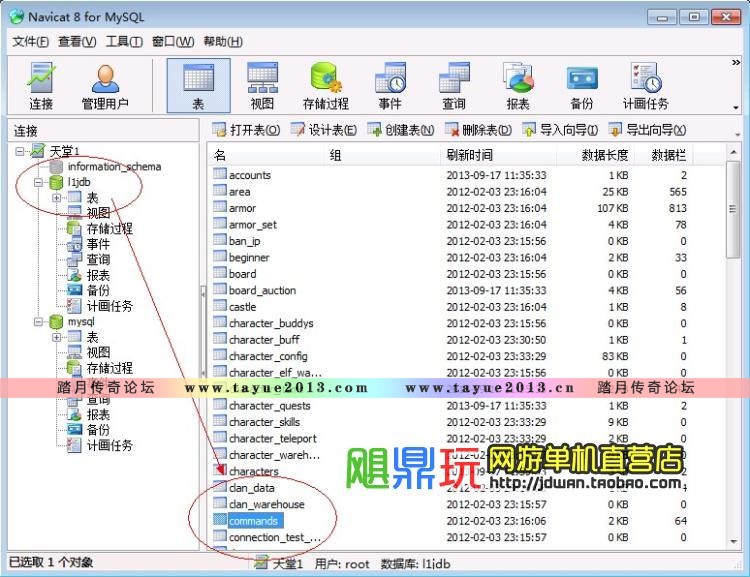Open 管理用户 (Manage Users) icon

tap(105, 86)
